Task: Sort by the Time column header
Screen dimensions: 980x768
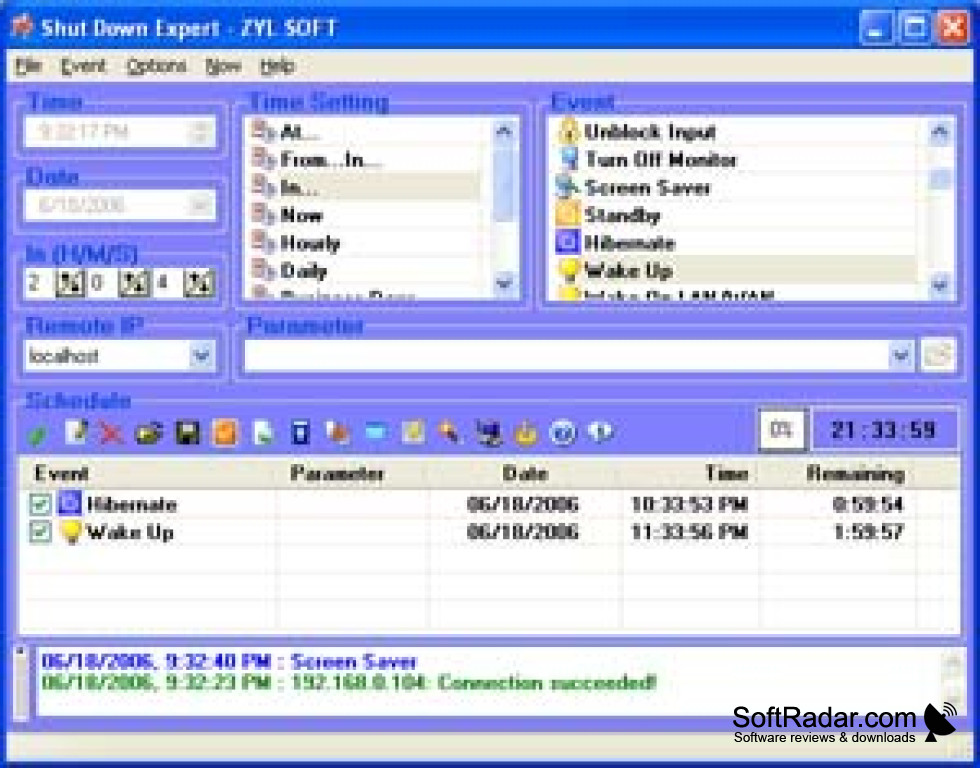Action: [691, 473]
